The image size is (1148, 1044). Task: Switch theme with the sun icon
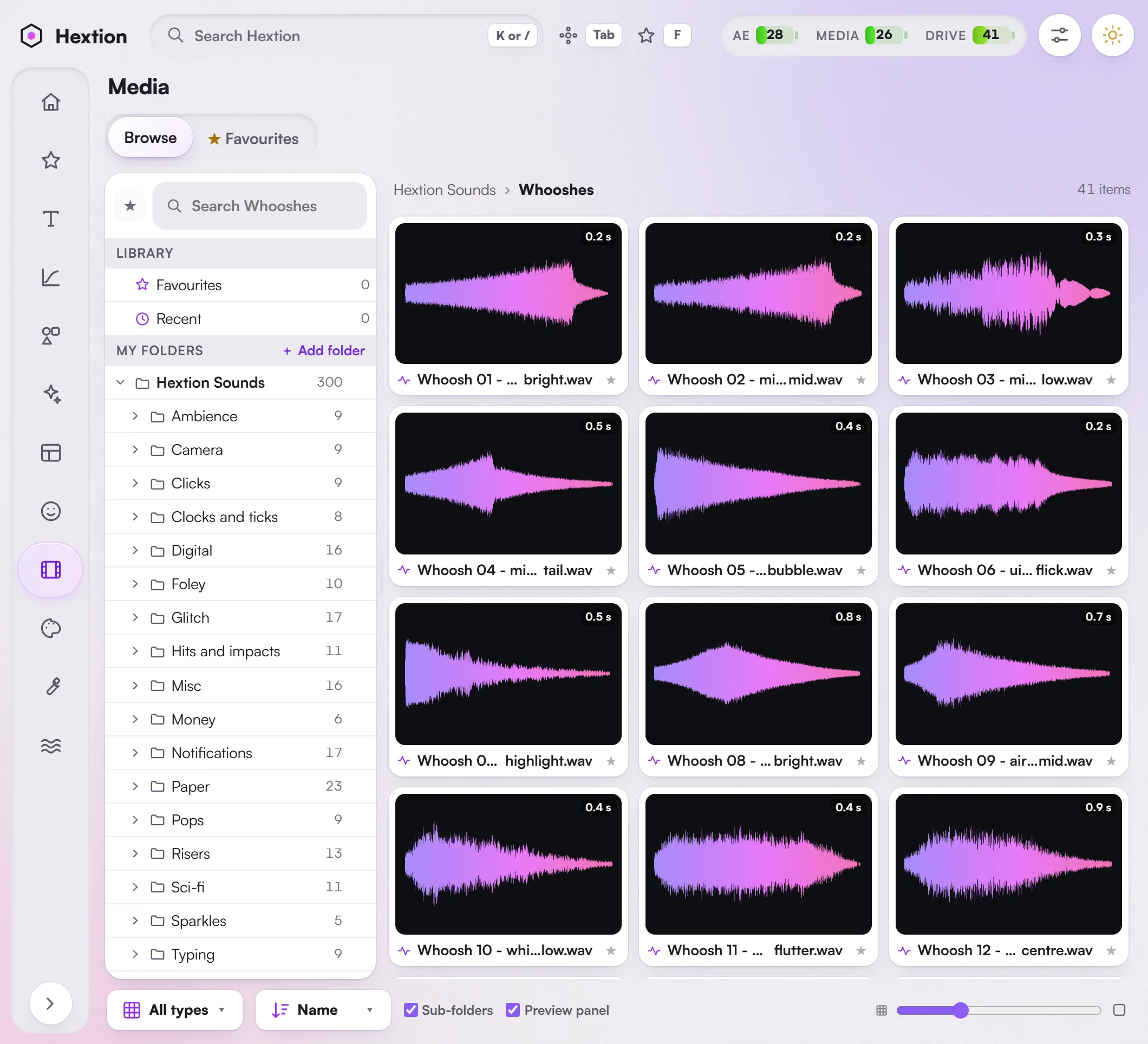pyautogui.click(x=1112, y=35)
